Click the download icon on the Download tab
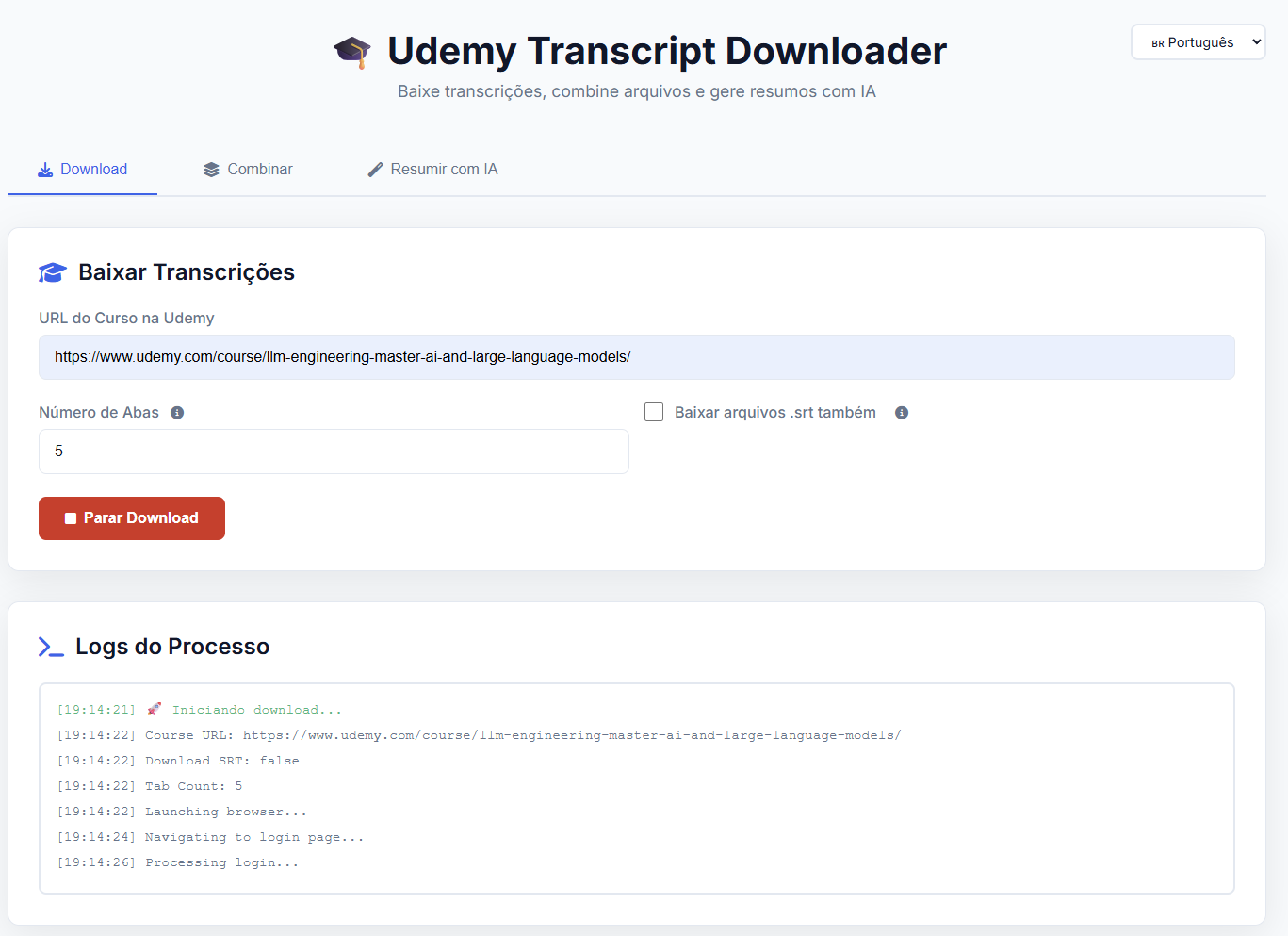Image resolution: width=1288 pixels, height=936 pixels. [44, 169]
